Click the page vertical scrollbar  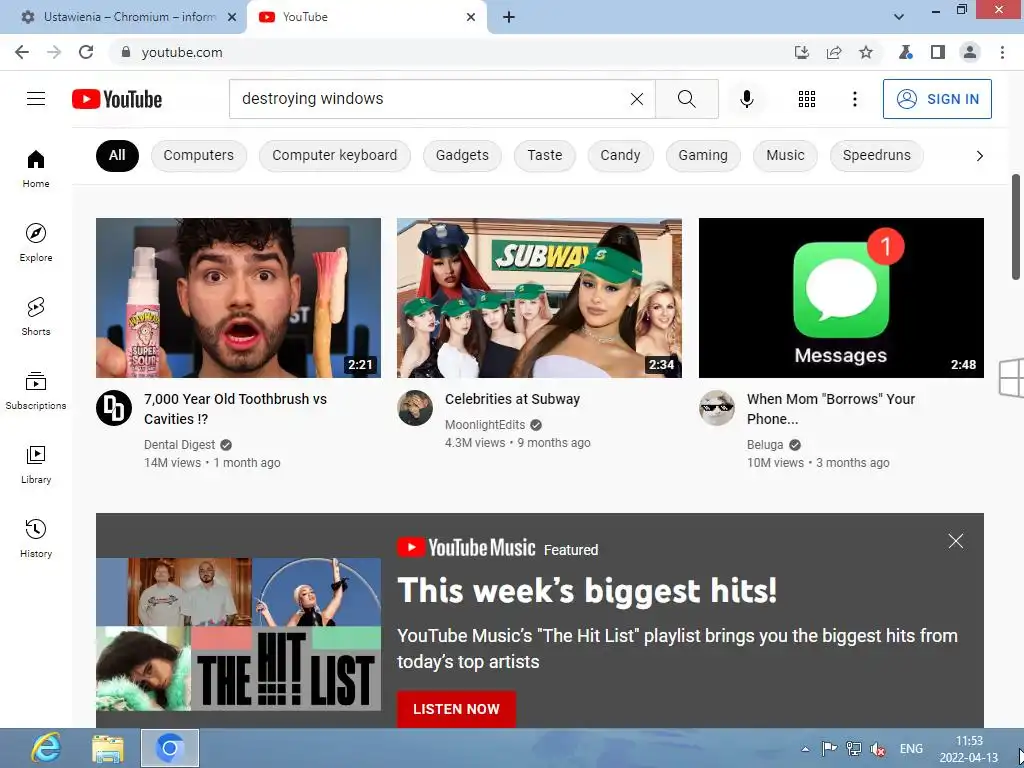[x=1016, y=227]
